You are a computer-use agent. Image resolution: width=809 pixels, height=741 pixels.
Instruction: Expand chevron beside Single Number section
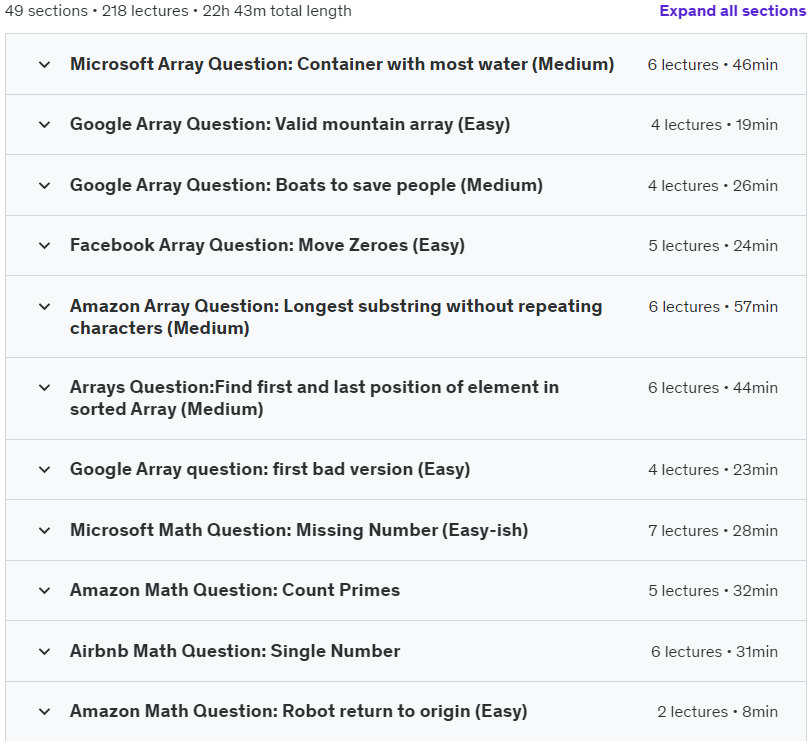(x=45, y=651)
